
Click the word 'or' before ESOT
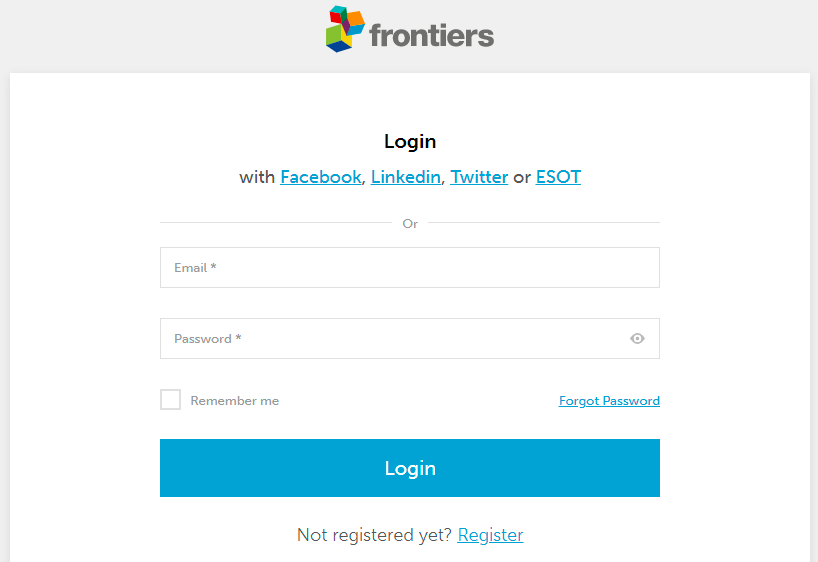(522, 177)
